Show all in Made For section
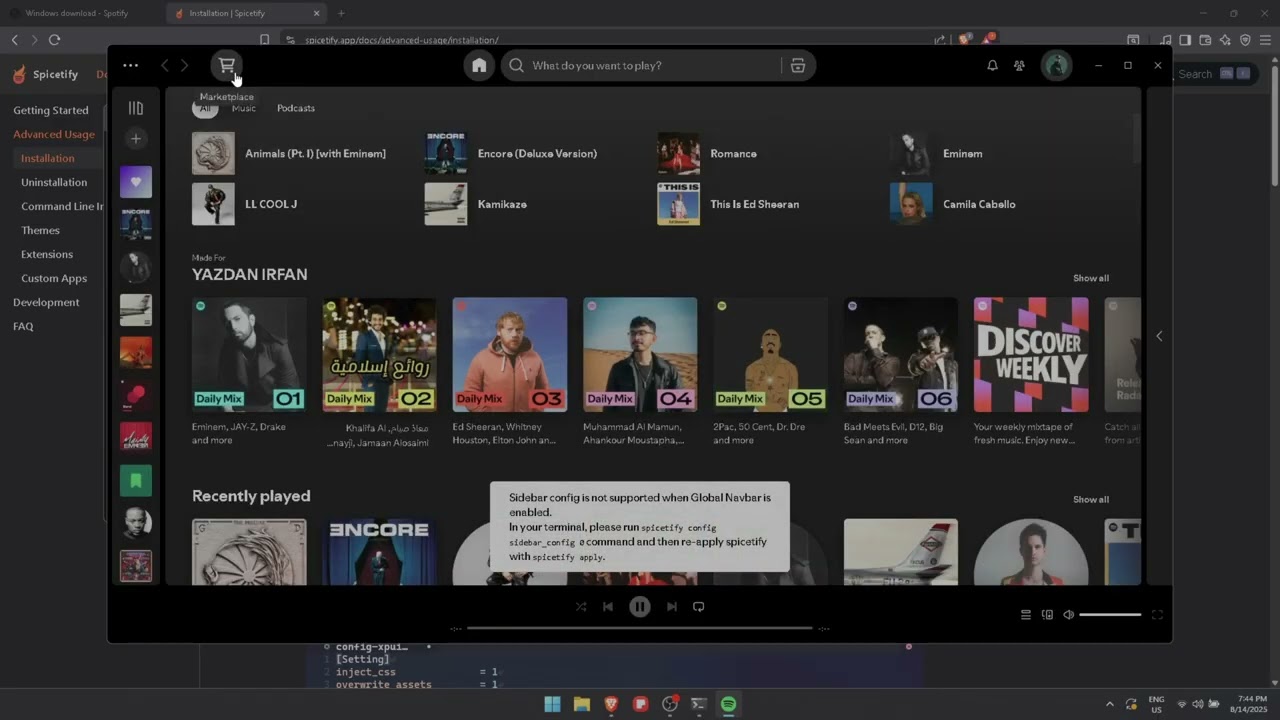 (1090, 278)
